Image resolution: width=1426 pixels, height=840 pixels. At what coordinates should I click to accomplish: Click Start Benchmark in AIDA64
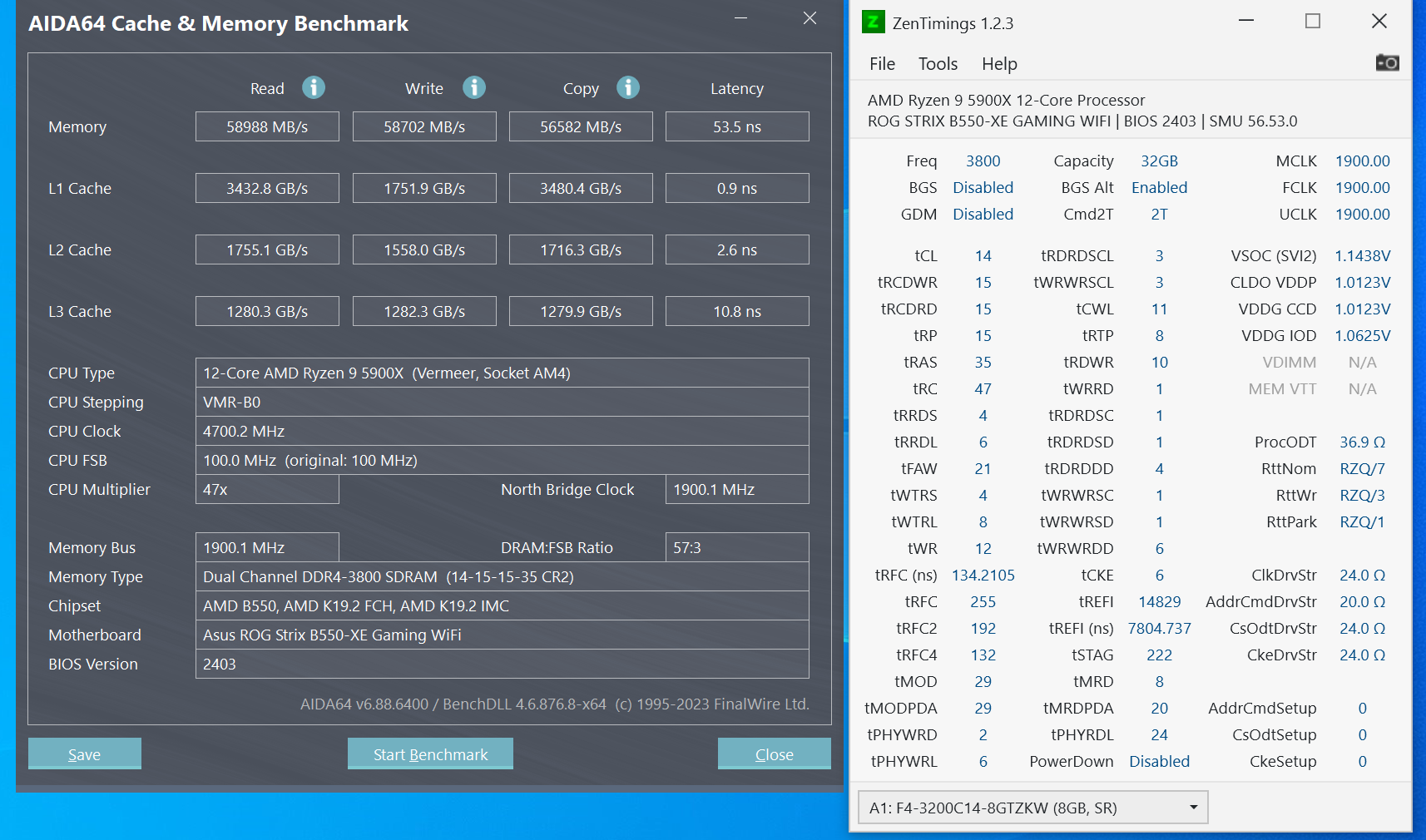click(430, 754)
